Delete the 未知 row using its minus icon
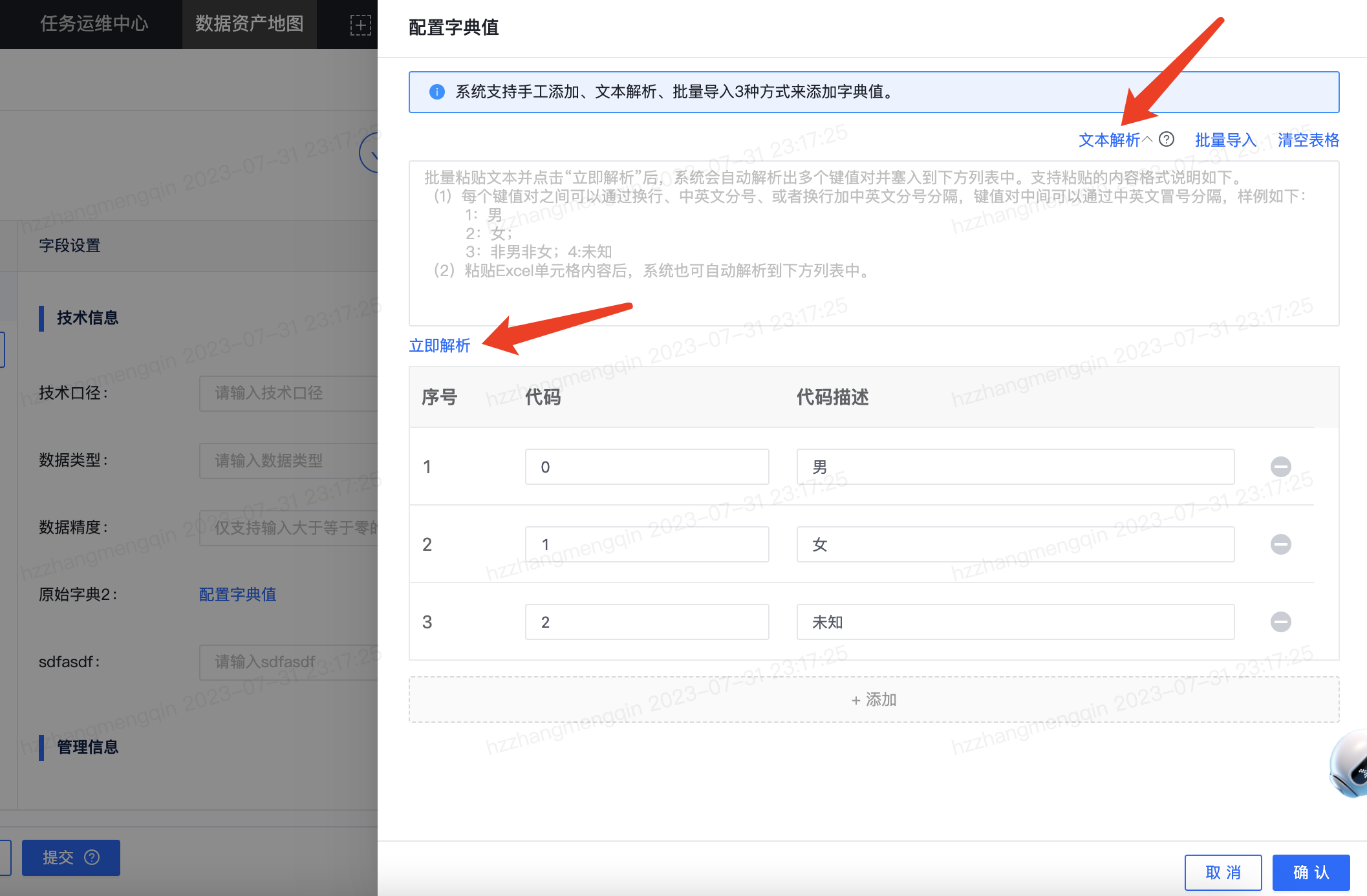Image resolution: width=1367 pixels, height=896 pixels. (x=1281, y=621)
